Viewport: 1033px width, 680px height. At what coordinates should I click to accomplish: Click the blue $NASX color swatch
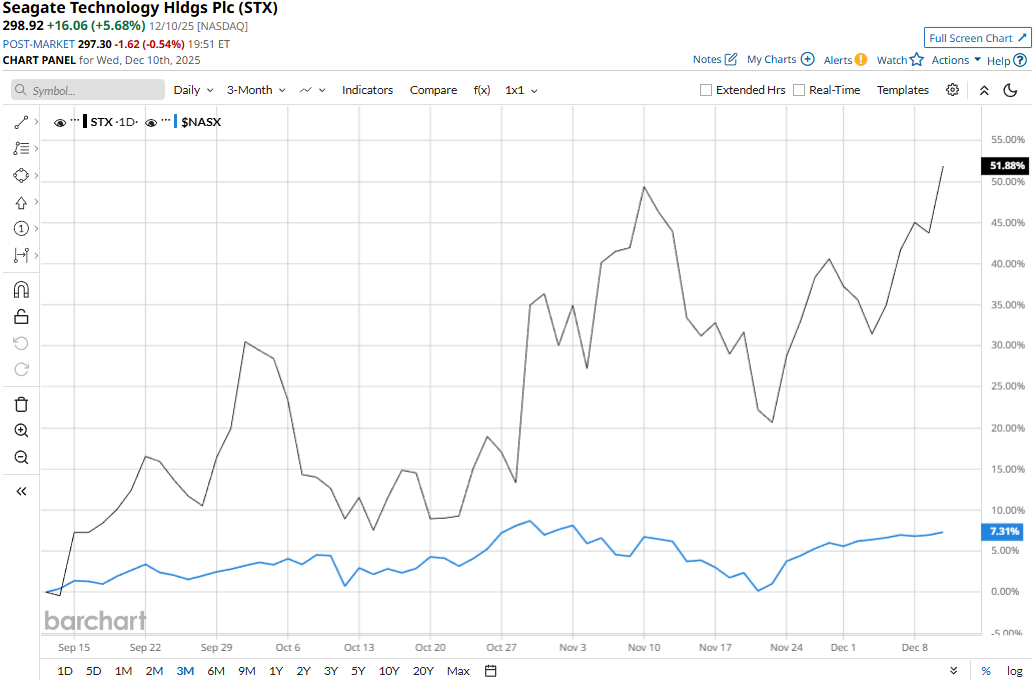[x=175, y=122]
